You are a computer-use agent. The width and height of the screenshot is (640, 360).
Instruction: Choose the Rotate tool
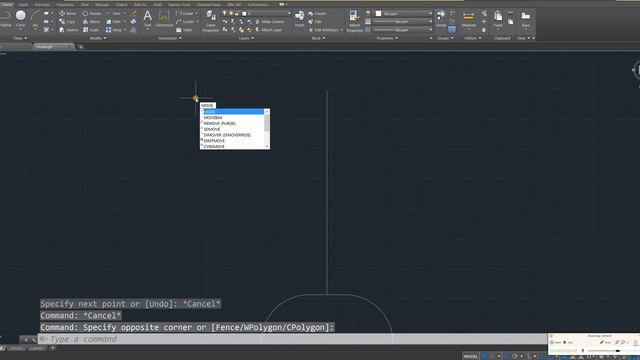[x=91, y=13]
